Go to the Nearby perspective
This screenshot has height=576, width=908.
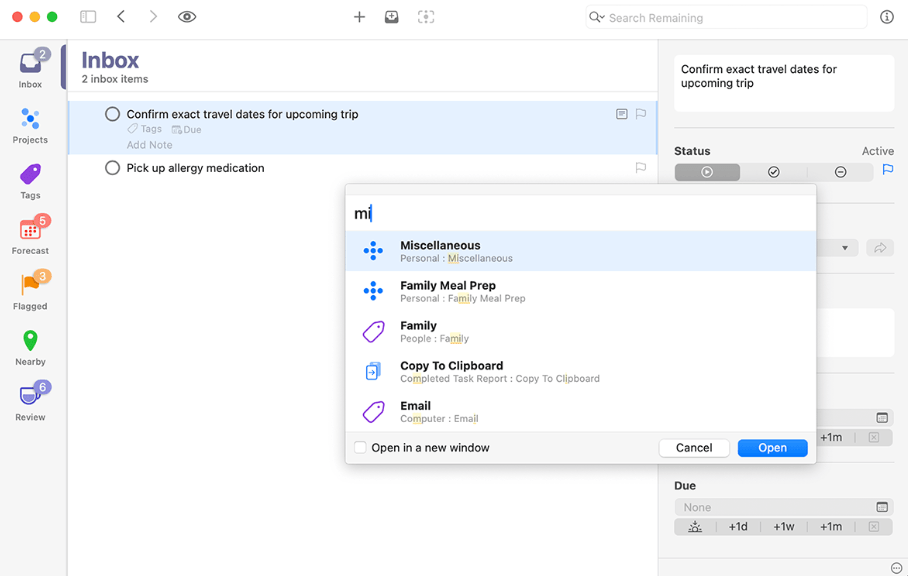click(x=30, y=346)
